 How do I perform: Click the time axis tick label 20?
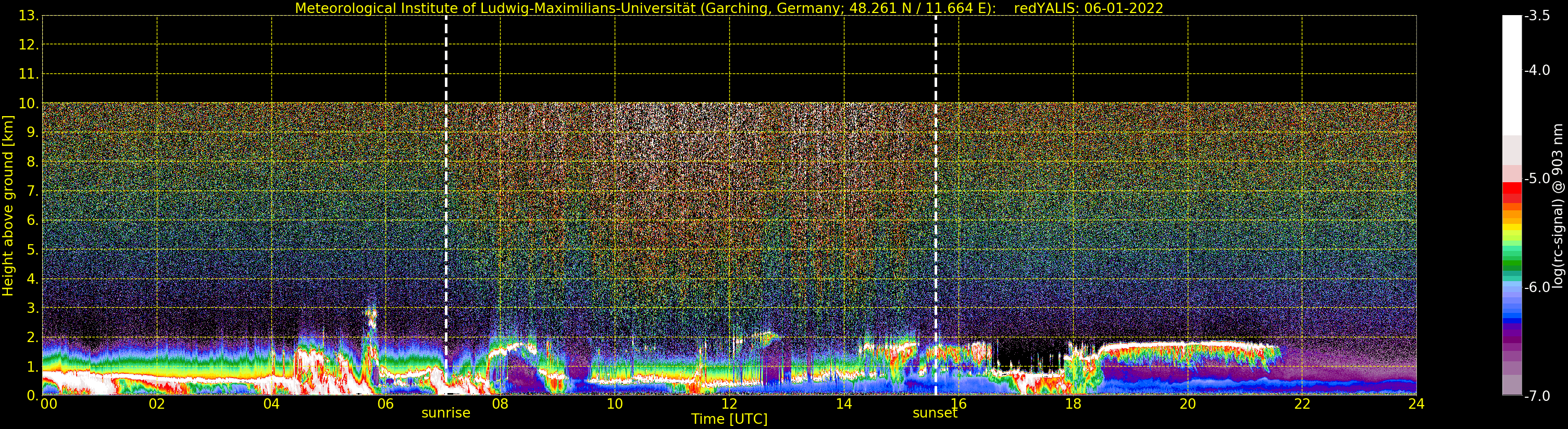(1188, 404)
